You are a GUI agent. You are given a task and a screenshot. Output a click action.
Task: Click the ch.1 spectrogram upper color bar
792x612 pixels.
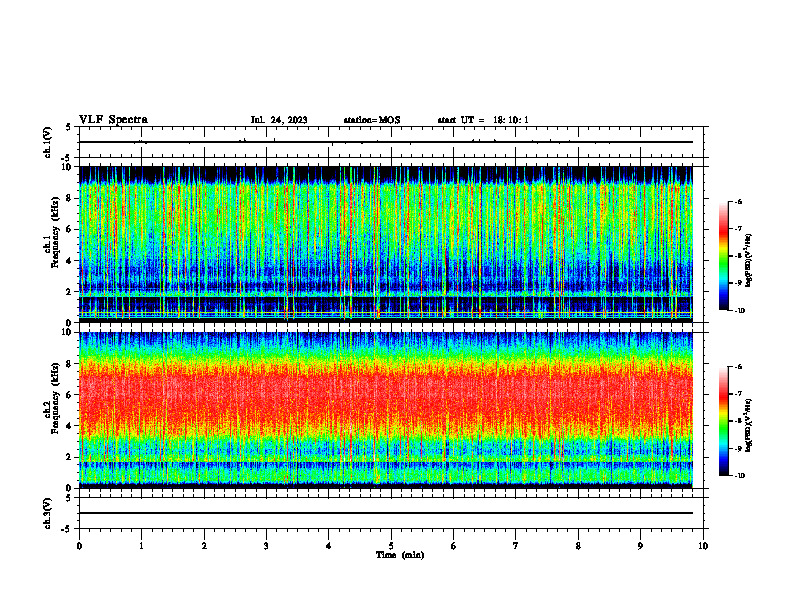tap(724, 256)
